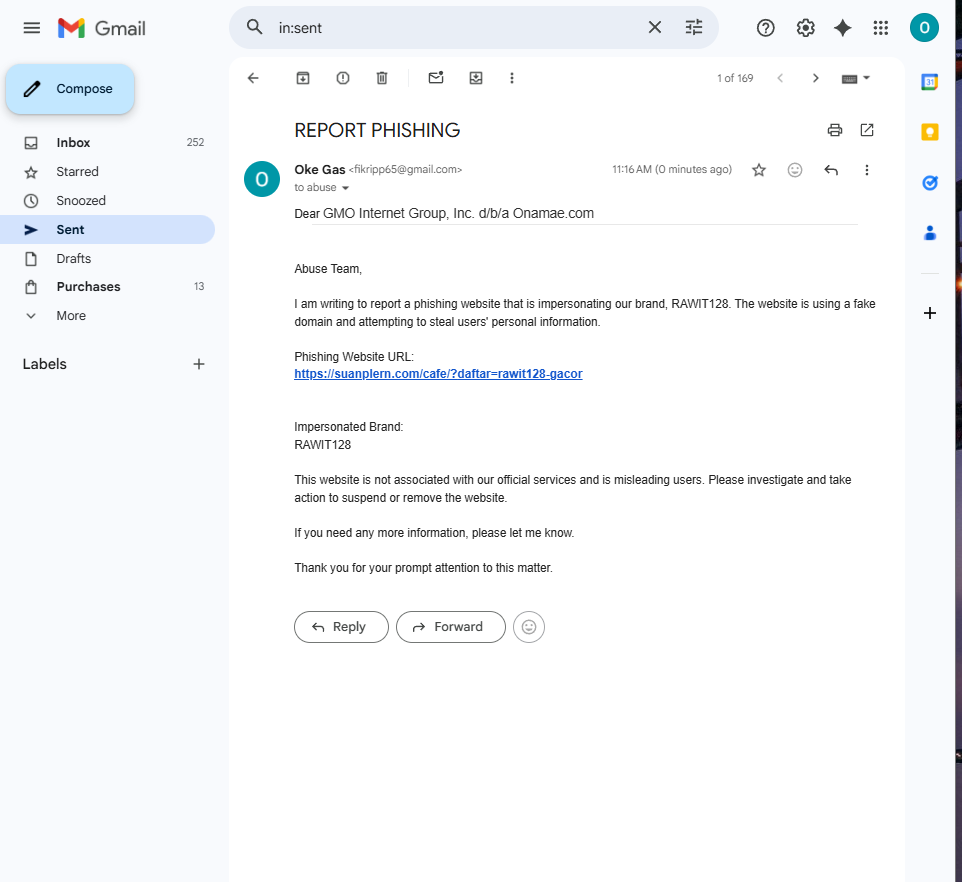
Task: Expand the More folders list
Action: pyautogui.click(x=107, y=315)
